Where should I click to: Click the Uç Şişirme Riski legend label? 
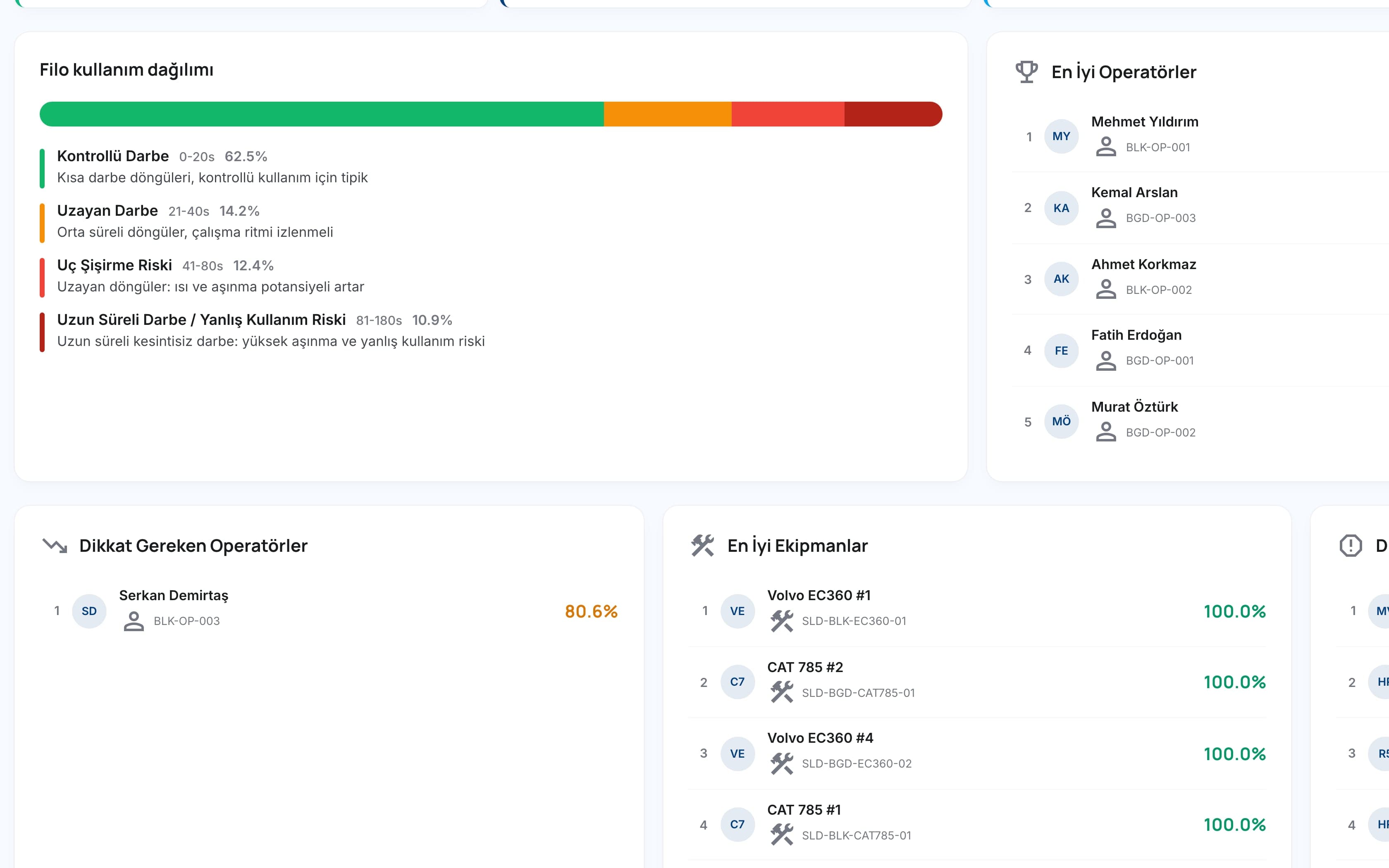pos(114,265)
